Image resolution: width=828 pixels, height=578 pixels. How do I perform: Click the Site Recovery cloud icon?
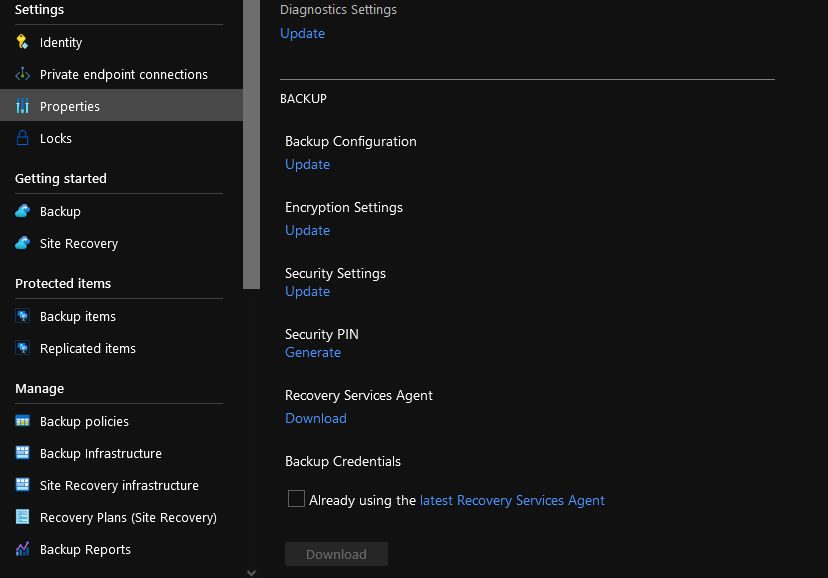point(22,243)
